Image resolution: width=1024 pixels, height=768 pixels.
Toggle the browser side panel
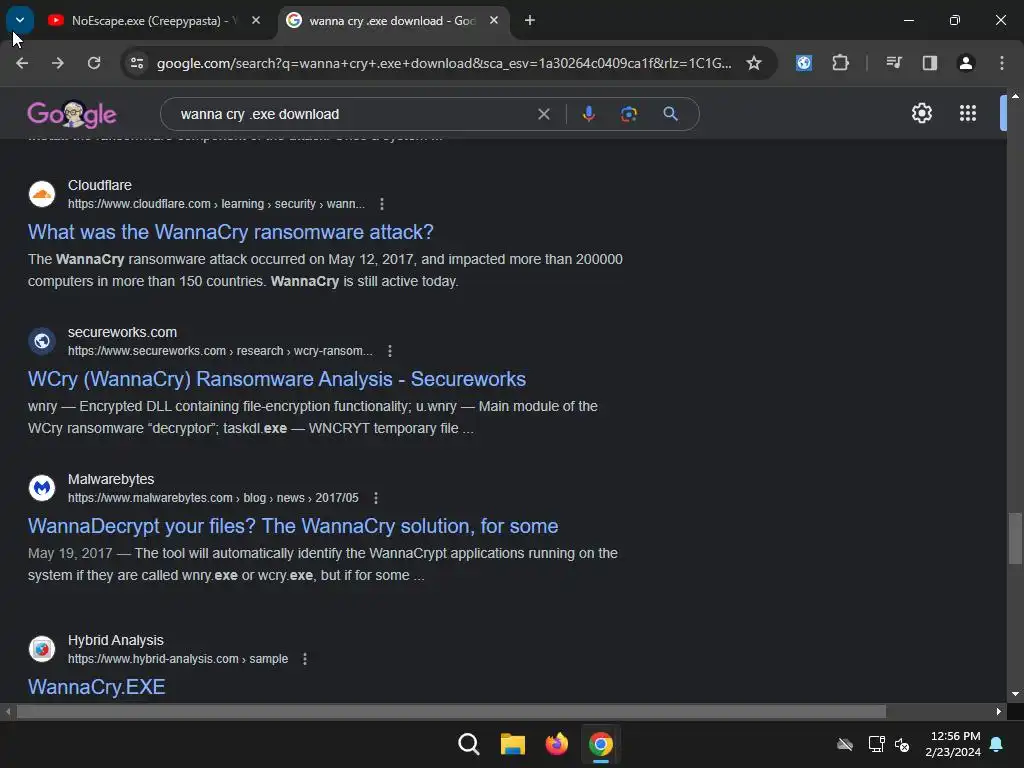click(930, 63)
